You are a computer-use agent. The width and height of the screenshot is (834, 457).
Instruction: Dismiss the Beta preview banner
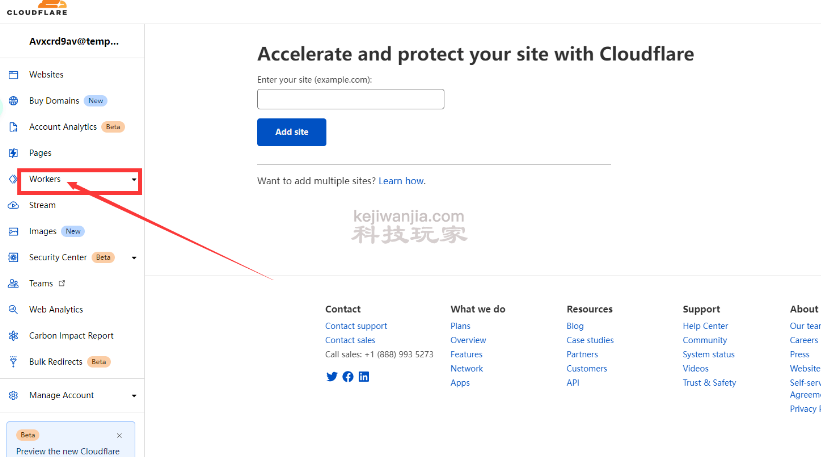pyautogui.click(x=119, y=435)
